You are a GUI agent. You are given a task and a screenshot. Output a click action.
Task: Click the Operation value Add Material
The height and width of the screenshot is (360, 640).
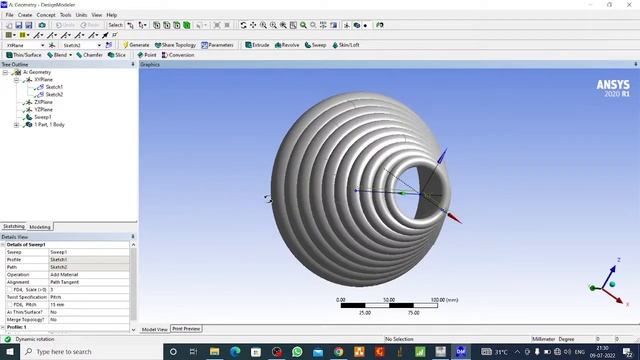point(89,275)
